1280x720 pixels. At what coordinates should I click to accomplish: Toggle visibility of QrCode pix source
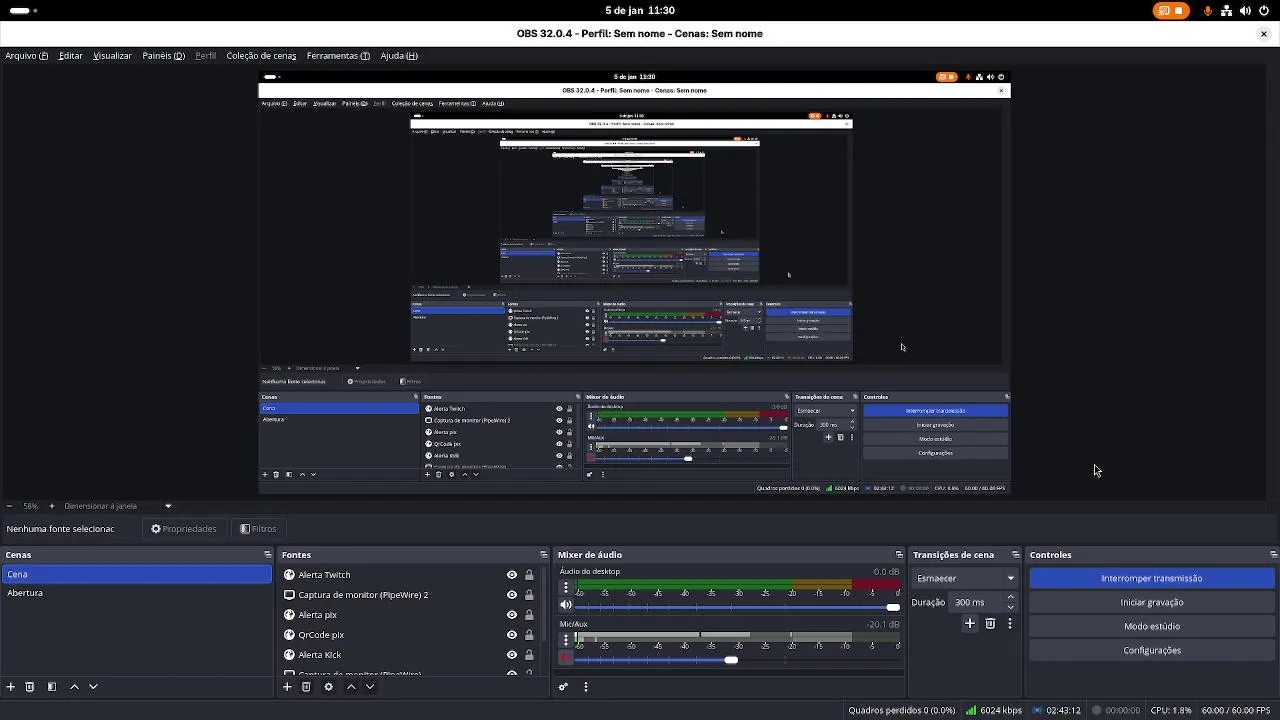click(x=512, y=635)
